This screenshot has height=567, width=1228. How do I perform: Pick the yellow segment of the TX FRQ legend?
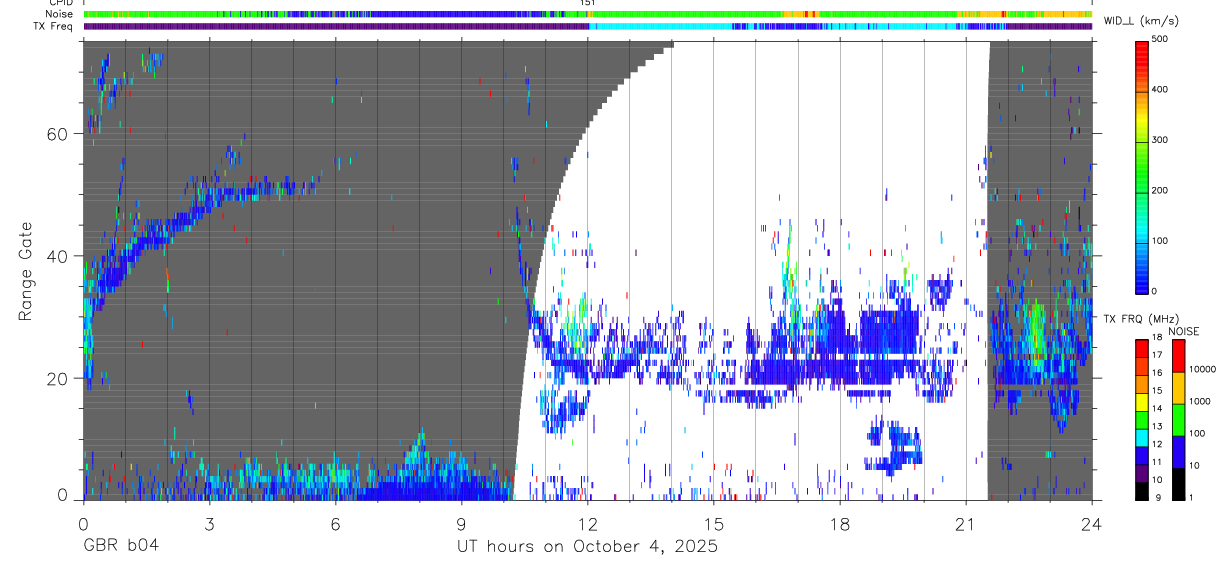1142,400
